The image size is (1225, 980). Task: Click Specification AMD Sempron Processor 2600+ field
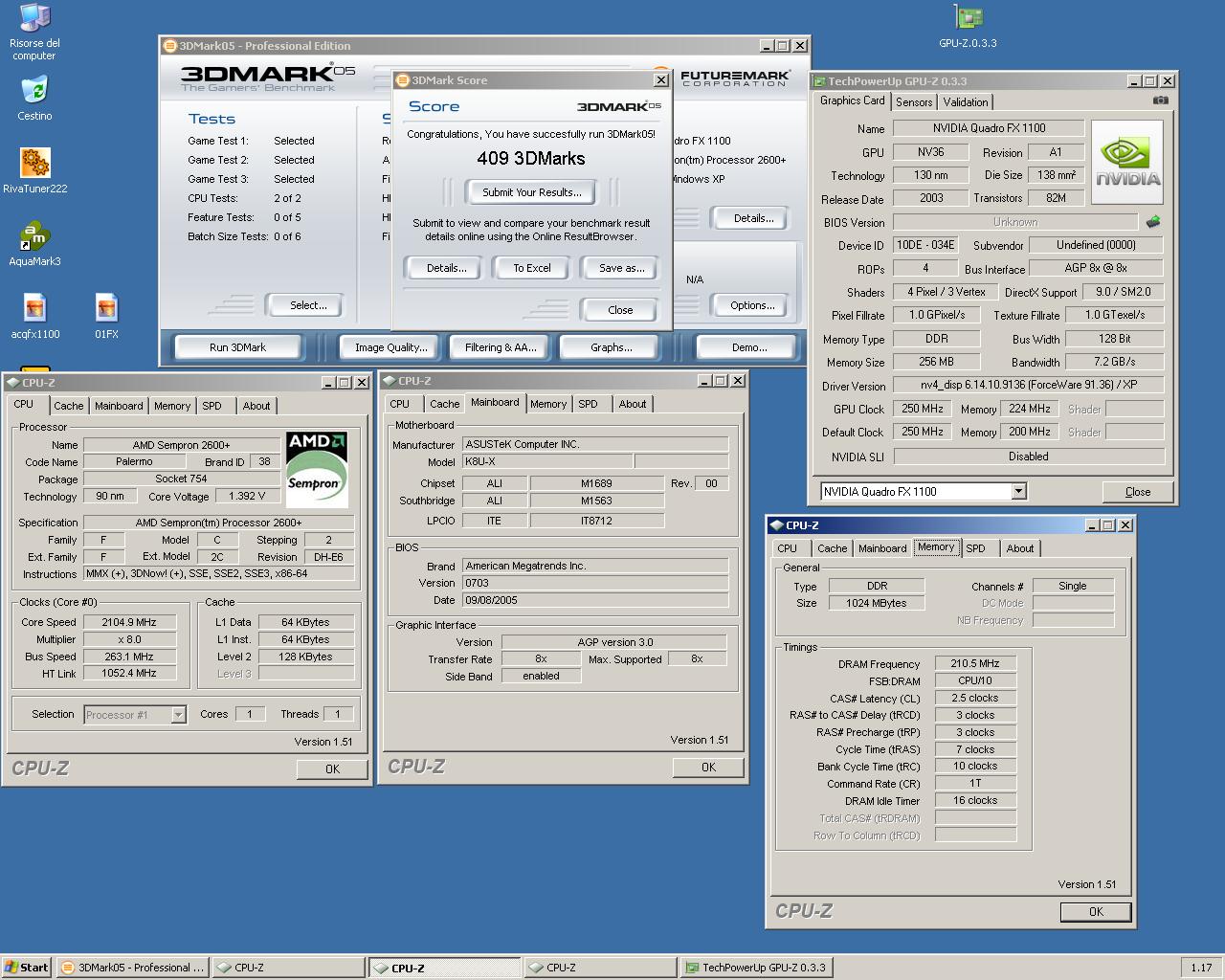[218, 523]
